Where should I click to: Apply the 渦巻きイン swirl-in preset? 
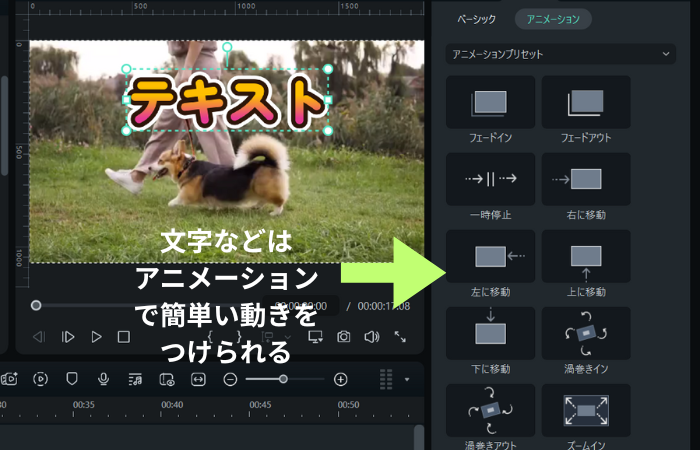pos(586,333)
